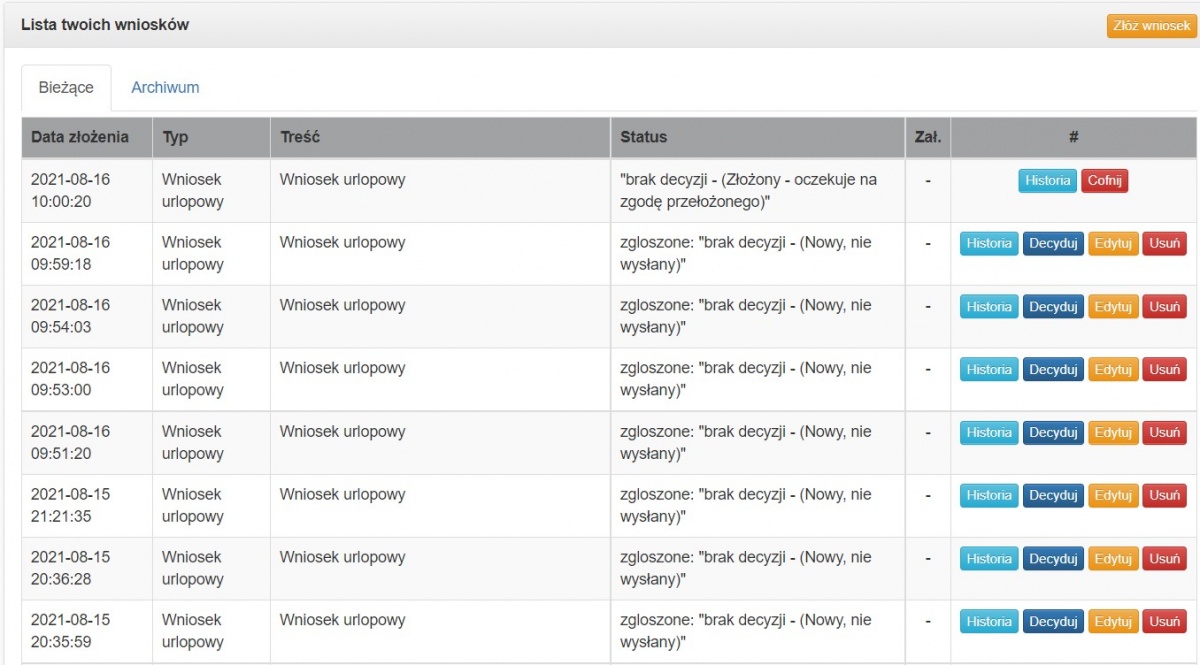View Historia of the 21:21:35 request
This screenshot has height=665, width=1200.
[x=989, y=495]
